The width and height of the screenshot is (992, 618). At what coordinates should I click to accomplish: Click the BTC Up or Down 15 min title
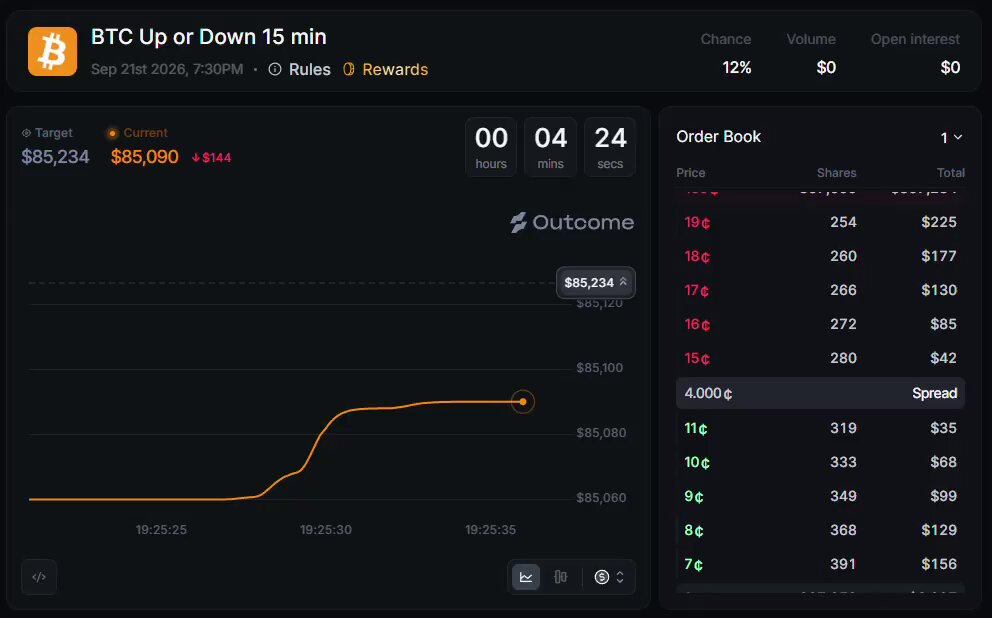209,37
